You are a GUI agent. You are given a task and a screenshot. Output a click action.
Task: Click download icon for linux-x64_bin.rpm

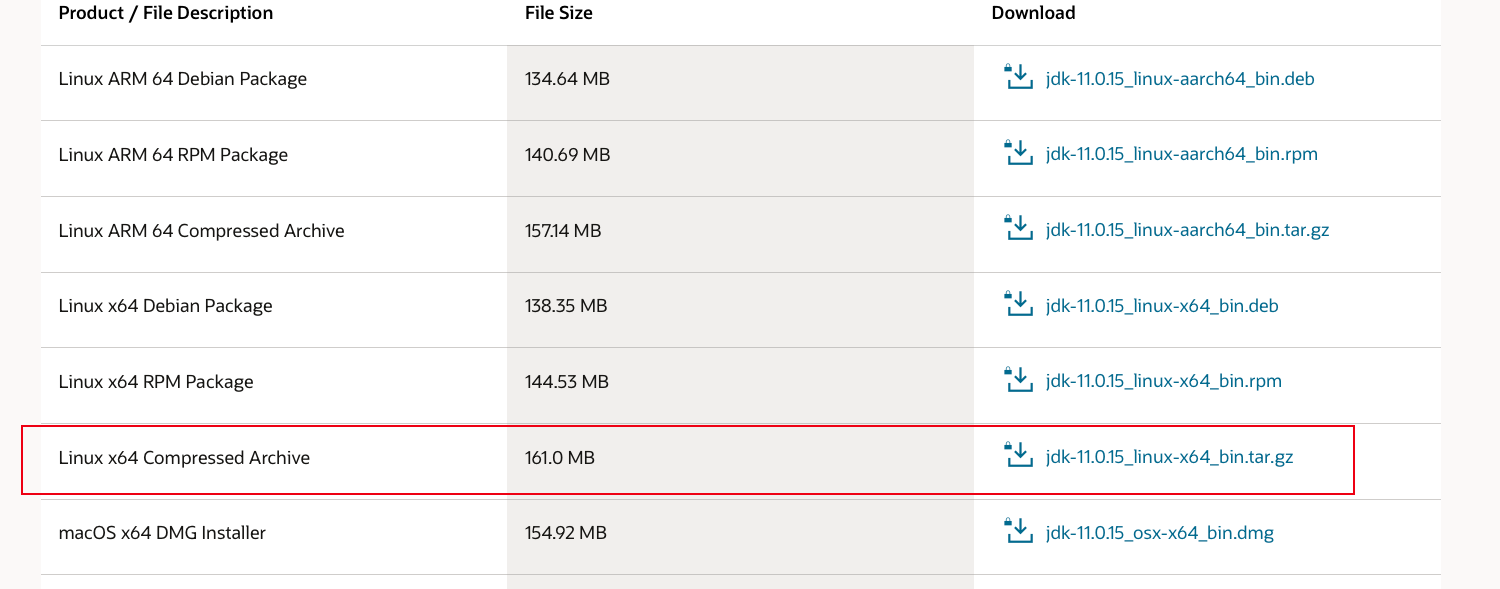[1016, 380]
